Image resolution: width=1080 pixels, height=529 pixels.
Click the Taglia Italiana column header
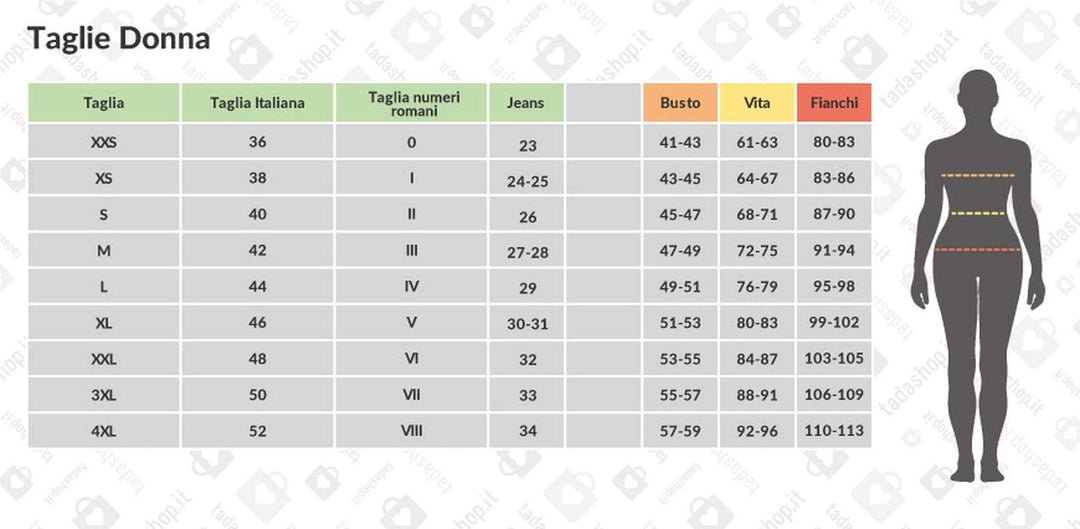257,103
